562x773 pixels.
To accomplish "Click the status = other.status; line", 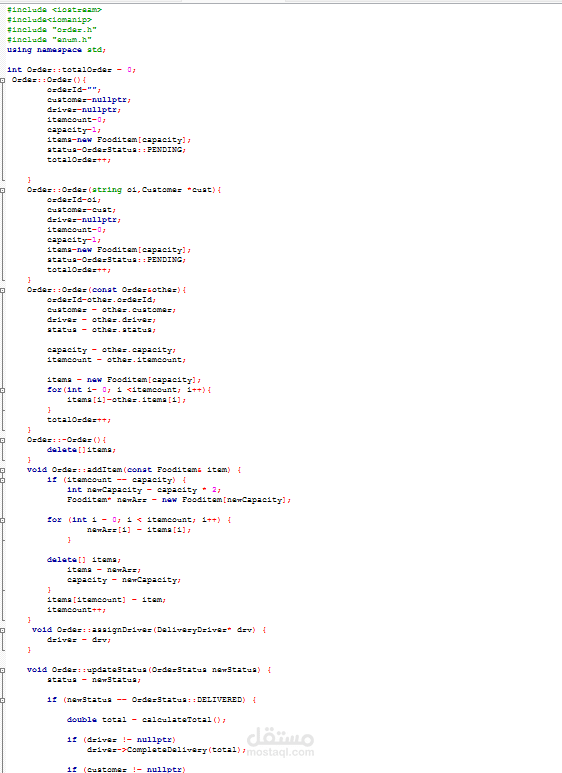I will [x=102, y=330].
